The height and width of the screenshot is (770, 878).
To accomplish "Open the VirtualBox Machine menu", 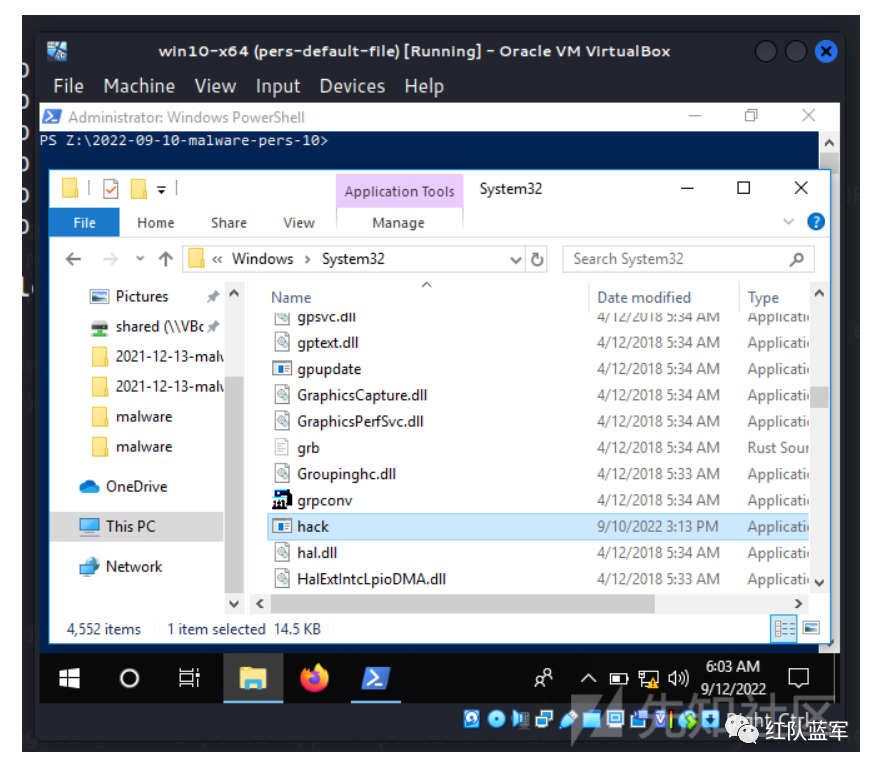I will pyautogui.click(x=139, y=86).
